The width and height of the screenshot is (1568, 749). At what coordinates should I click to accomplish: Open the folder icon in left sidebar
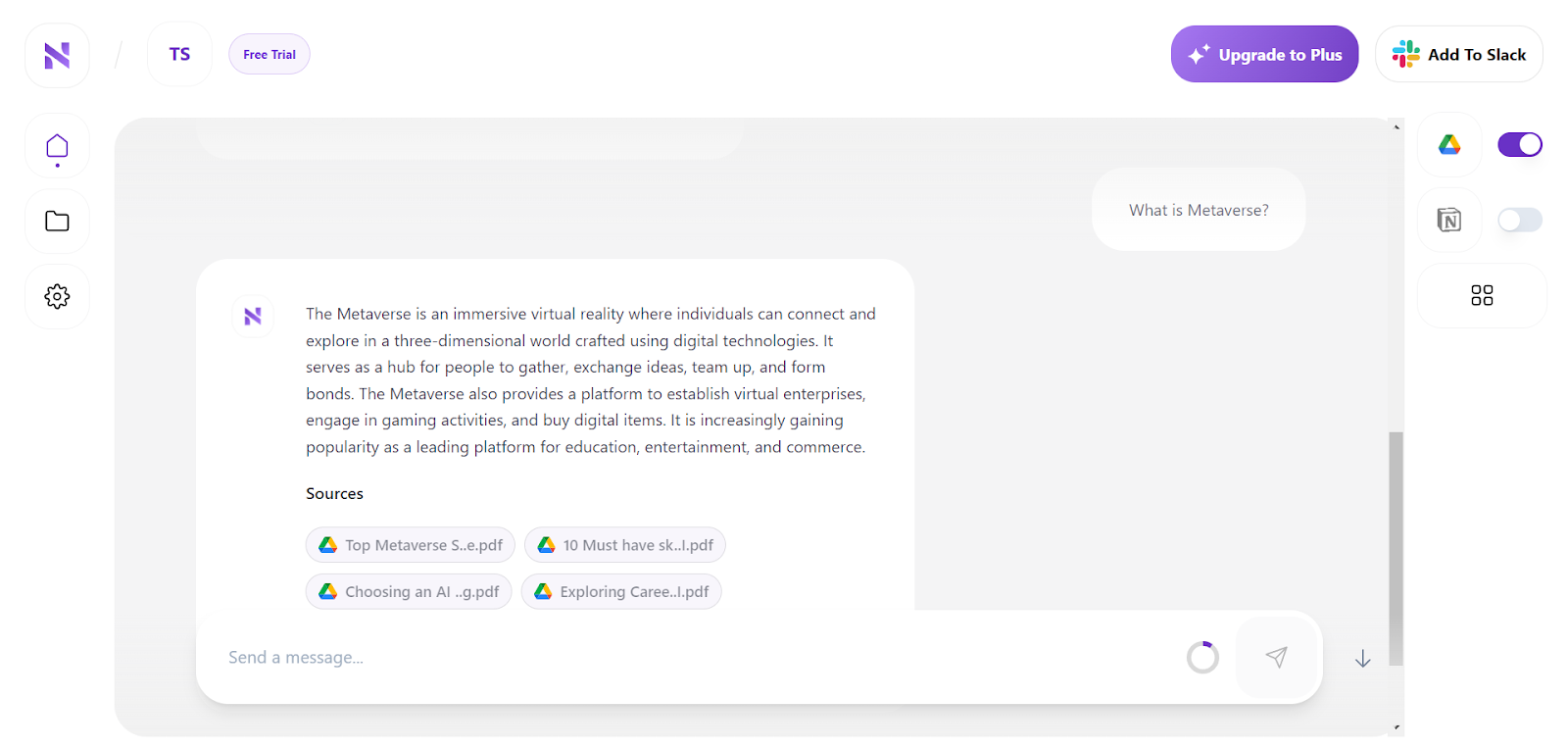coord(57,222)
